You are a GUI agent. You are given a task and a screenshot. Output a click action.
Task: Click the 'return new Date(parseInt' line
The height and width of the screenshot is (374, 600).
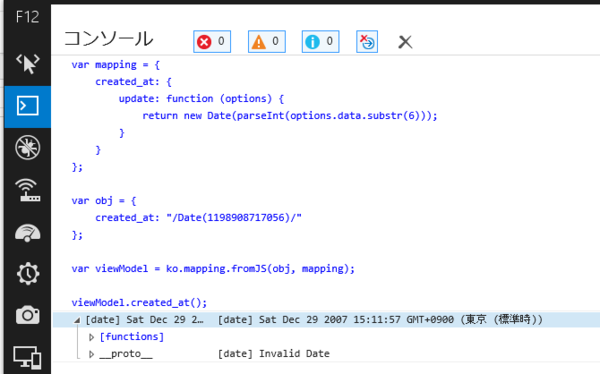[290, 116]
